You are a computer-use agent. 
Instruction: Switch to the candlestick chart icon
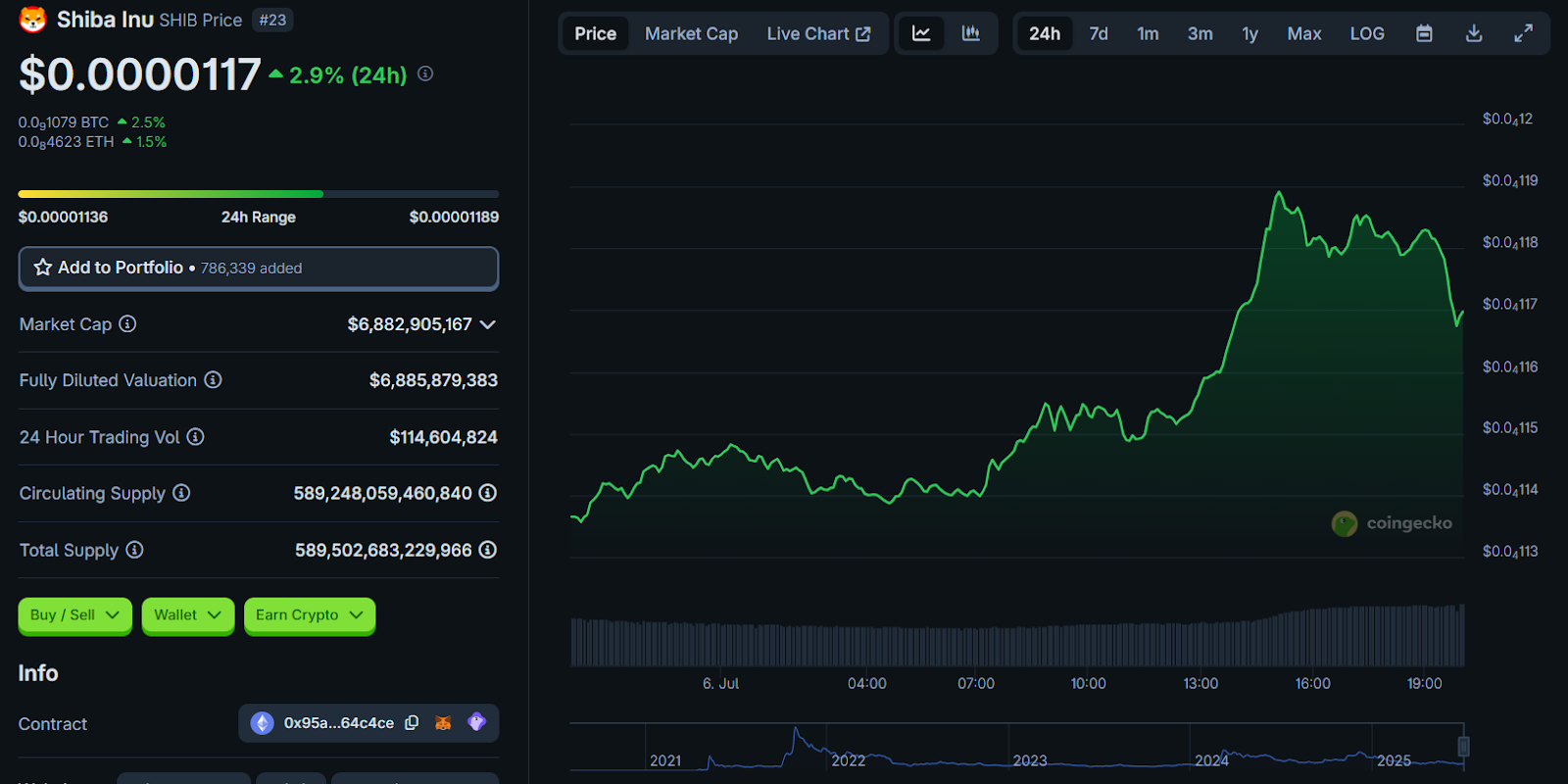970,33
